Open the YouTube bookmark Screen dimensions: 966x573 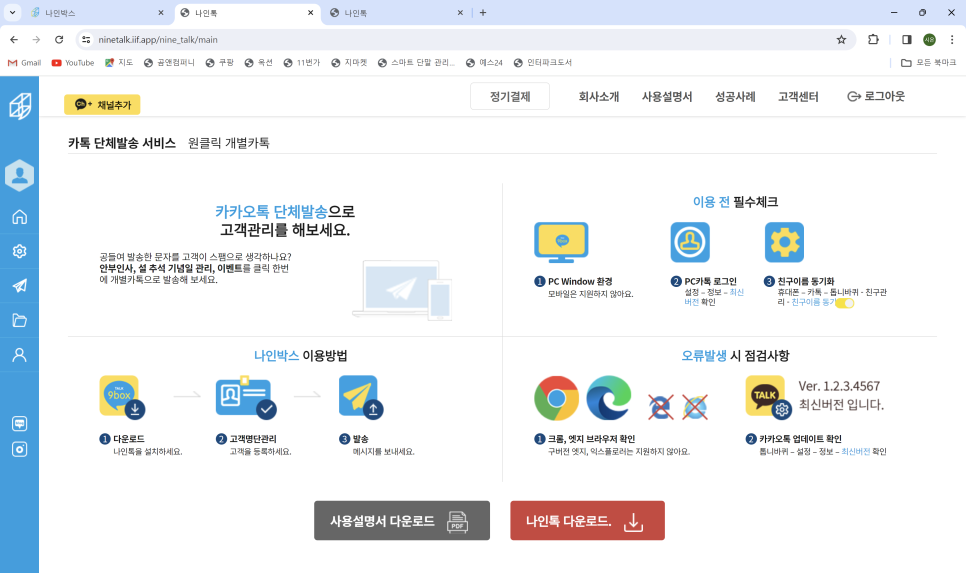[73, 62]
